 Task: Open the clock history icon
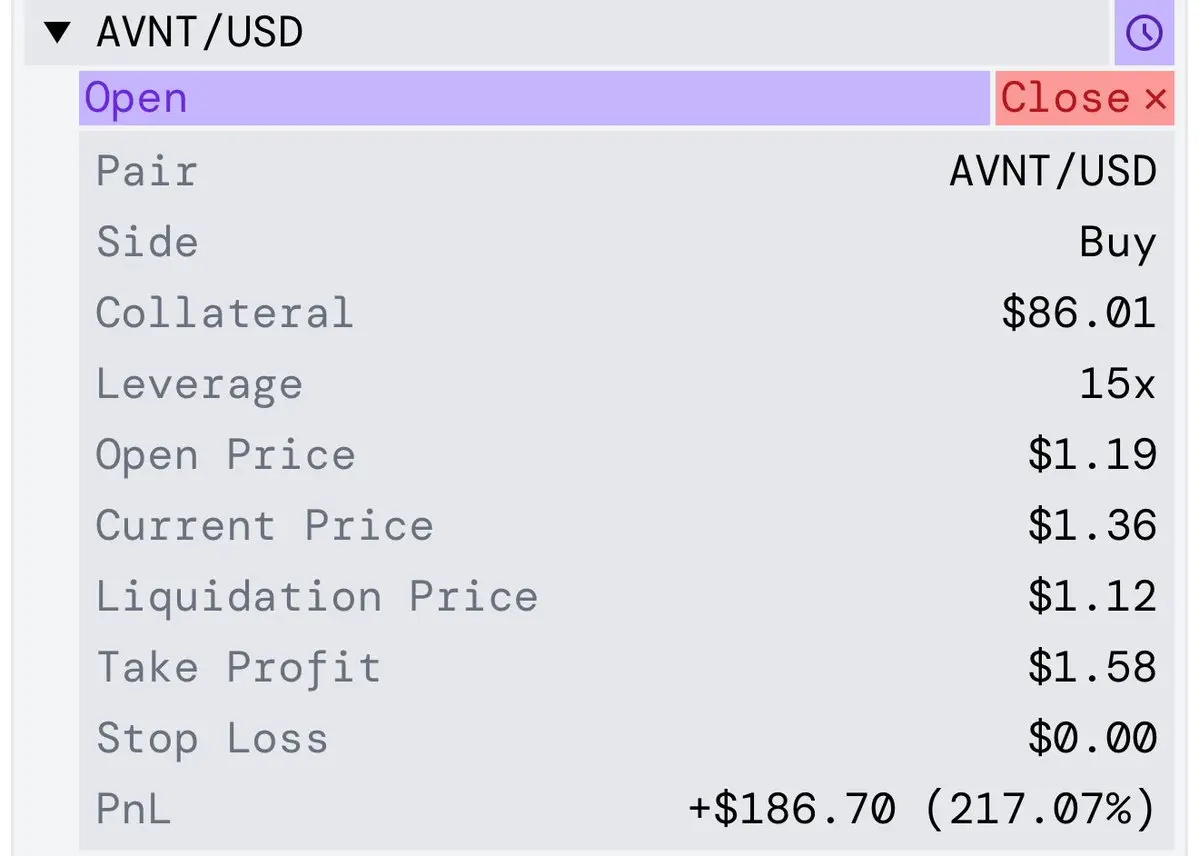click(x=1144, y=33)
